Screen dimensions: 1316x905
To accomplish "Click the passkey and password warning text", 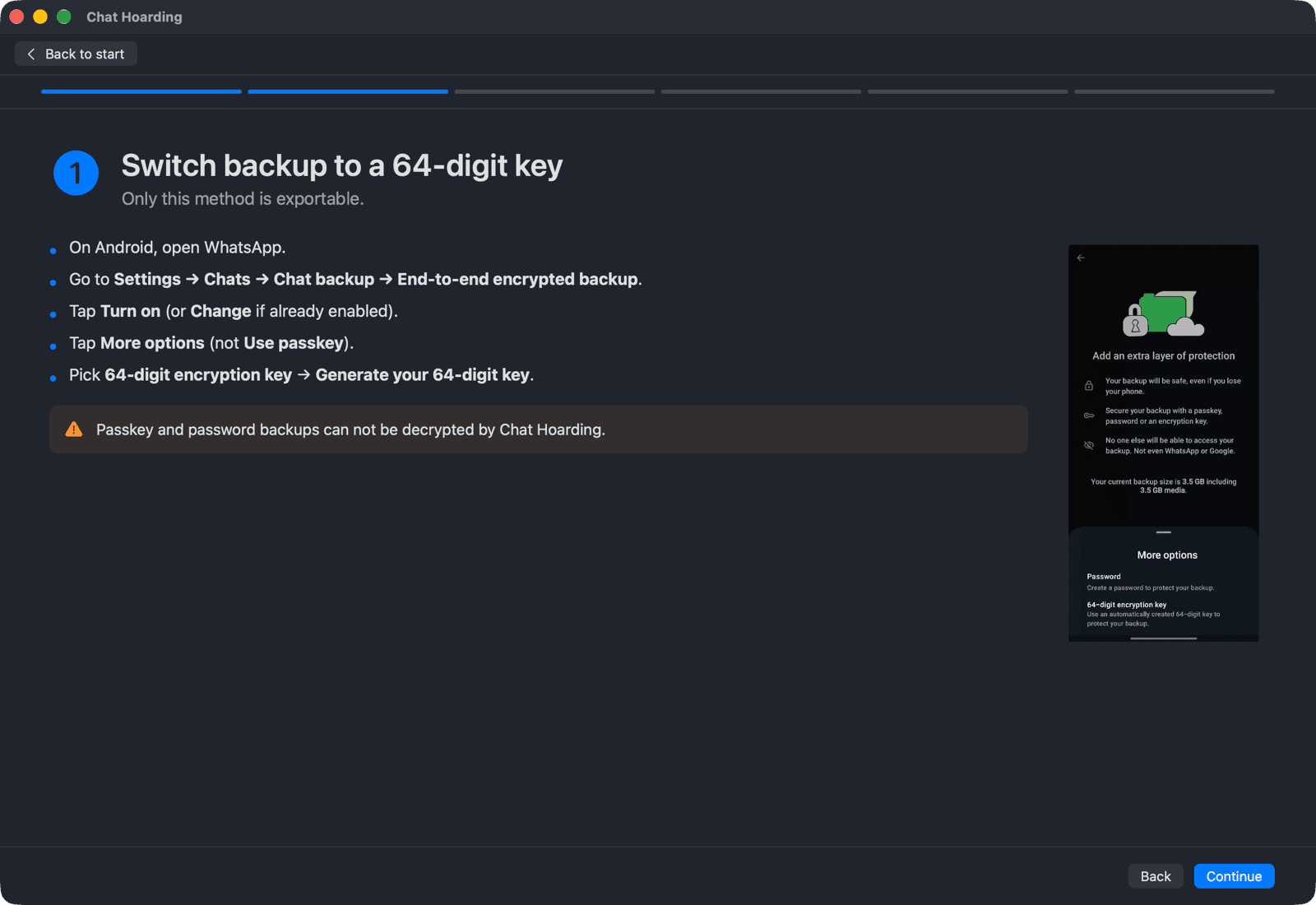I will point(350,429).
